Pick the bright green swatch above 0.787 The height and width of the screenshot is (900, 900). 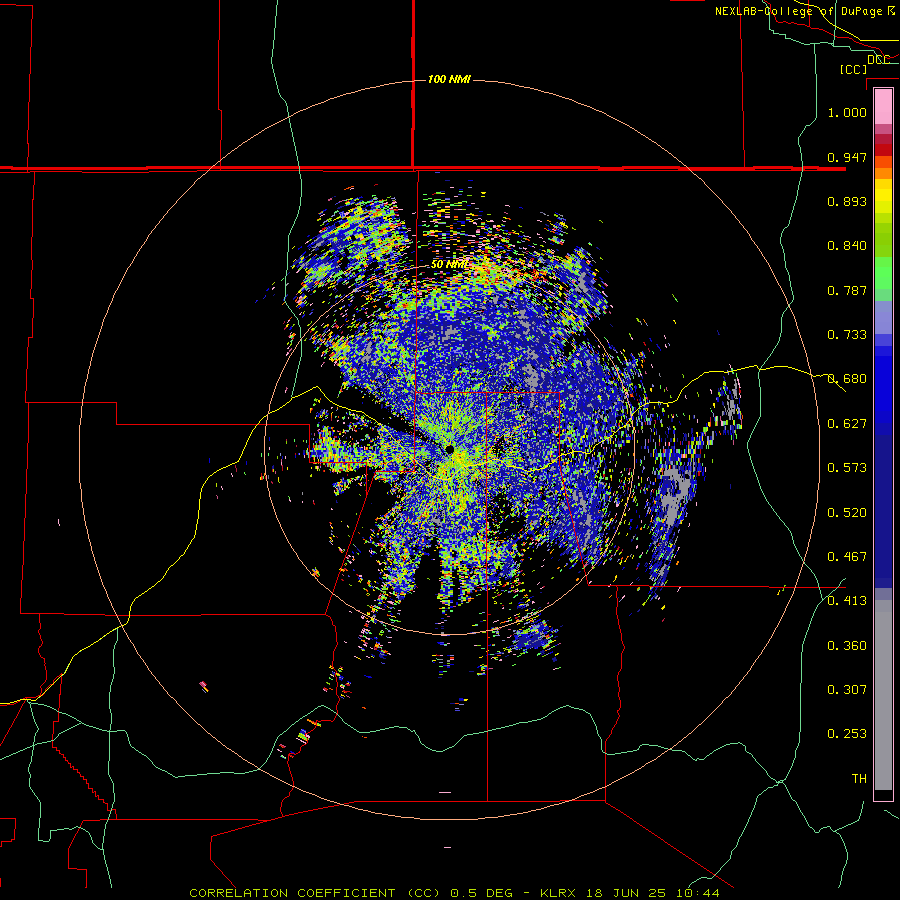coord(883,273)
